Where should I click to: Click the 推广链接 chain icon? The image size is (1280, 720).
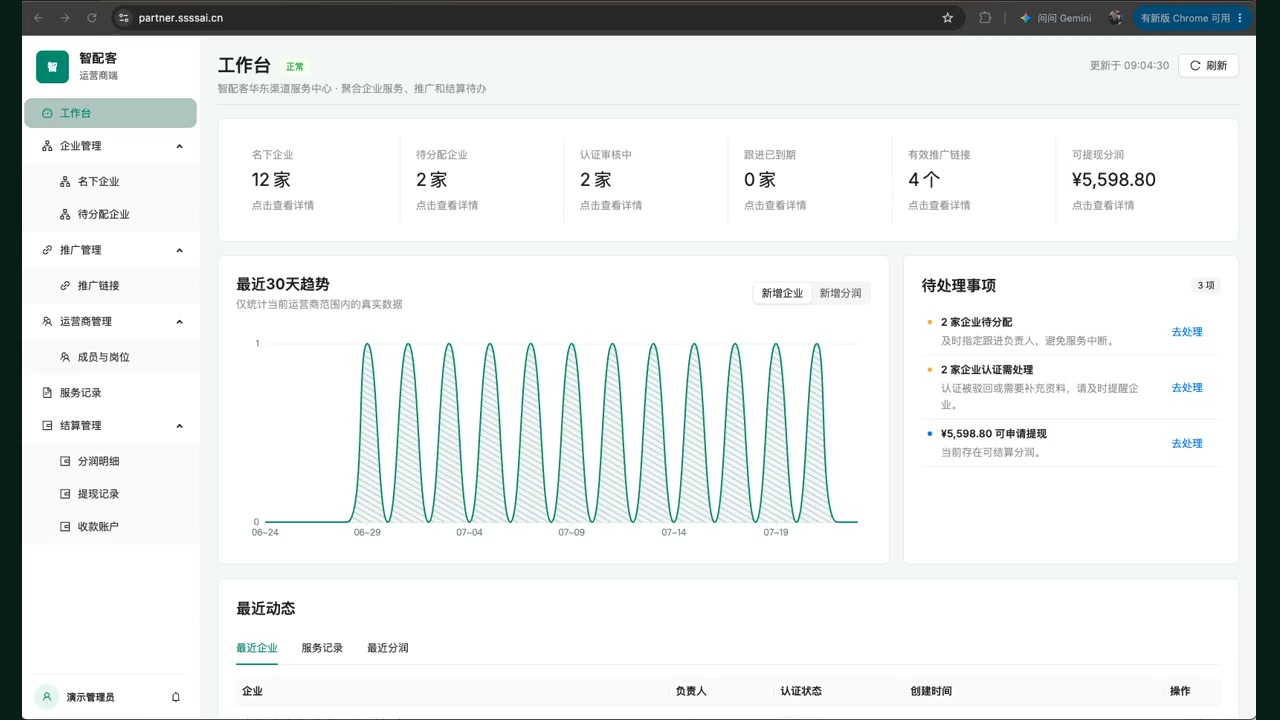tap(65, 285)
